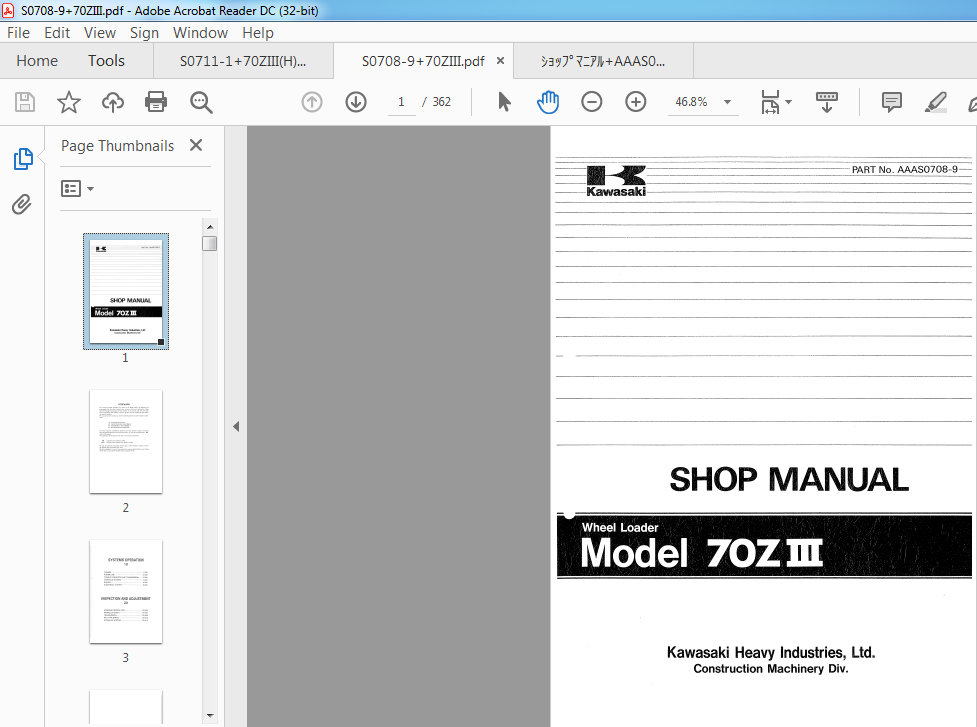The height and width of the screenshot is (727, 977).
Task: Click the SHOP MANUAL heading in document
Action: pyautogui.click(x=789, y=480)
